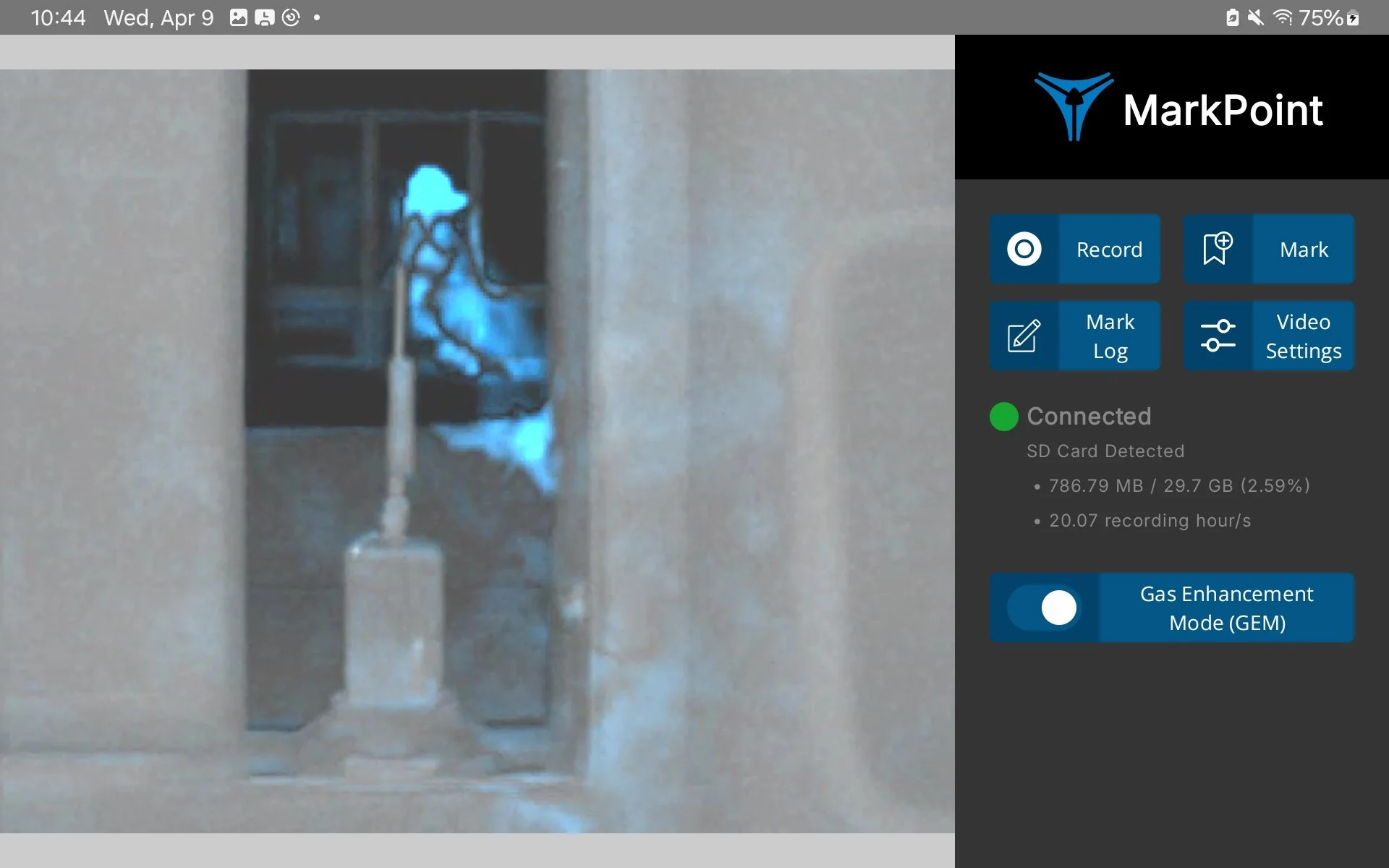Click the Record circle icon
1389x868 pixels.
tap(1024, 249)
